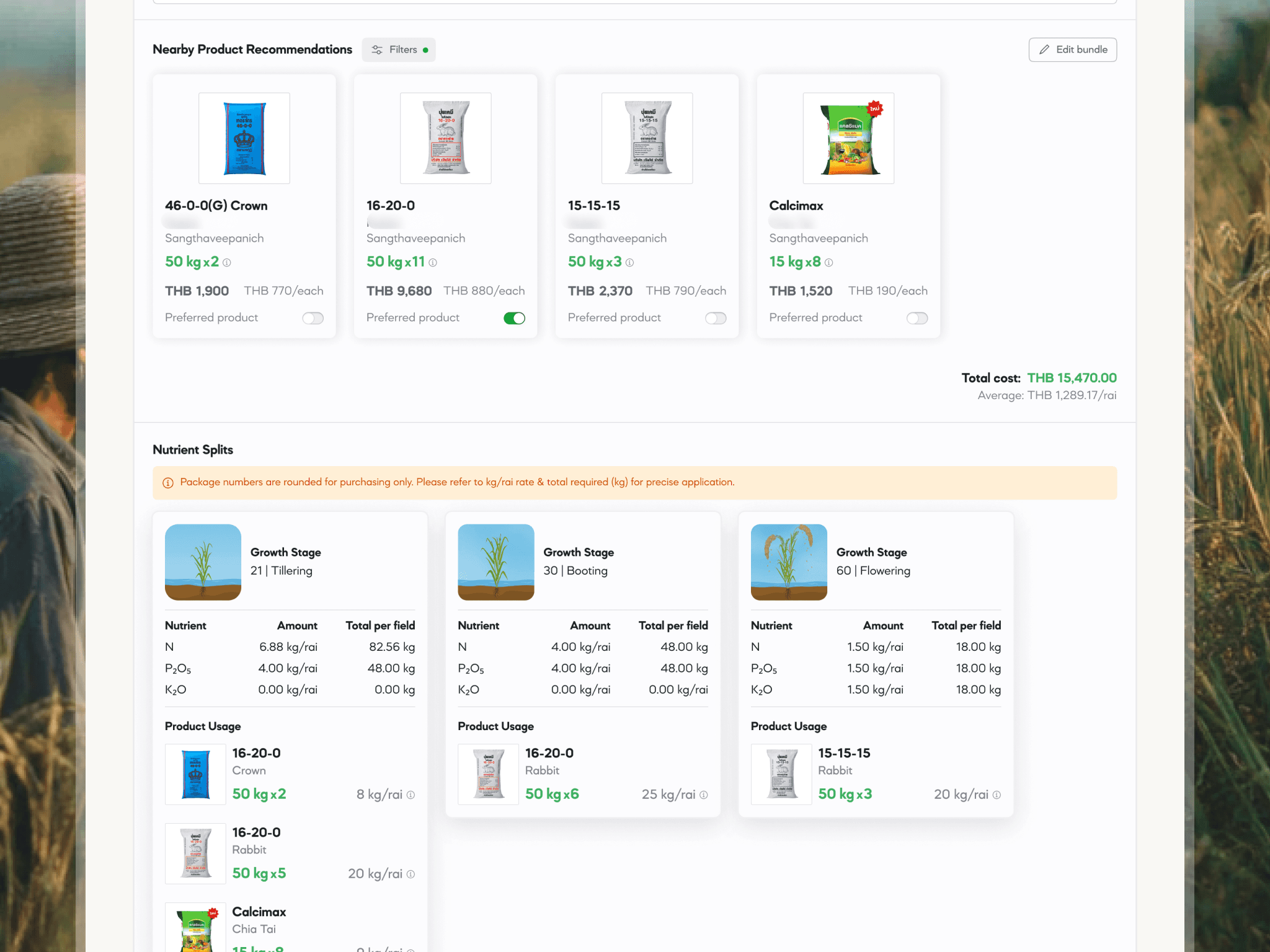Click the Booting 16-20-0 Rabbit usage image
1270x952 pixels.
pos(488,774)
